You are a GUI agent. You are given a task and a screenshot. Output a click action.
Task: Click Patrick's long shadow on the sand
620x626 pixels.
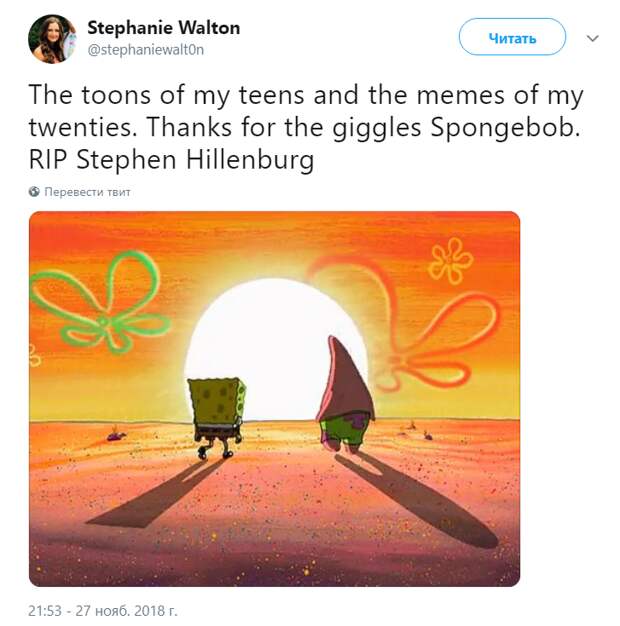pyautogui.click(x=415, y=499)
